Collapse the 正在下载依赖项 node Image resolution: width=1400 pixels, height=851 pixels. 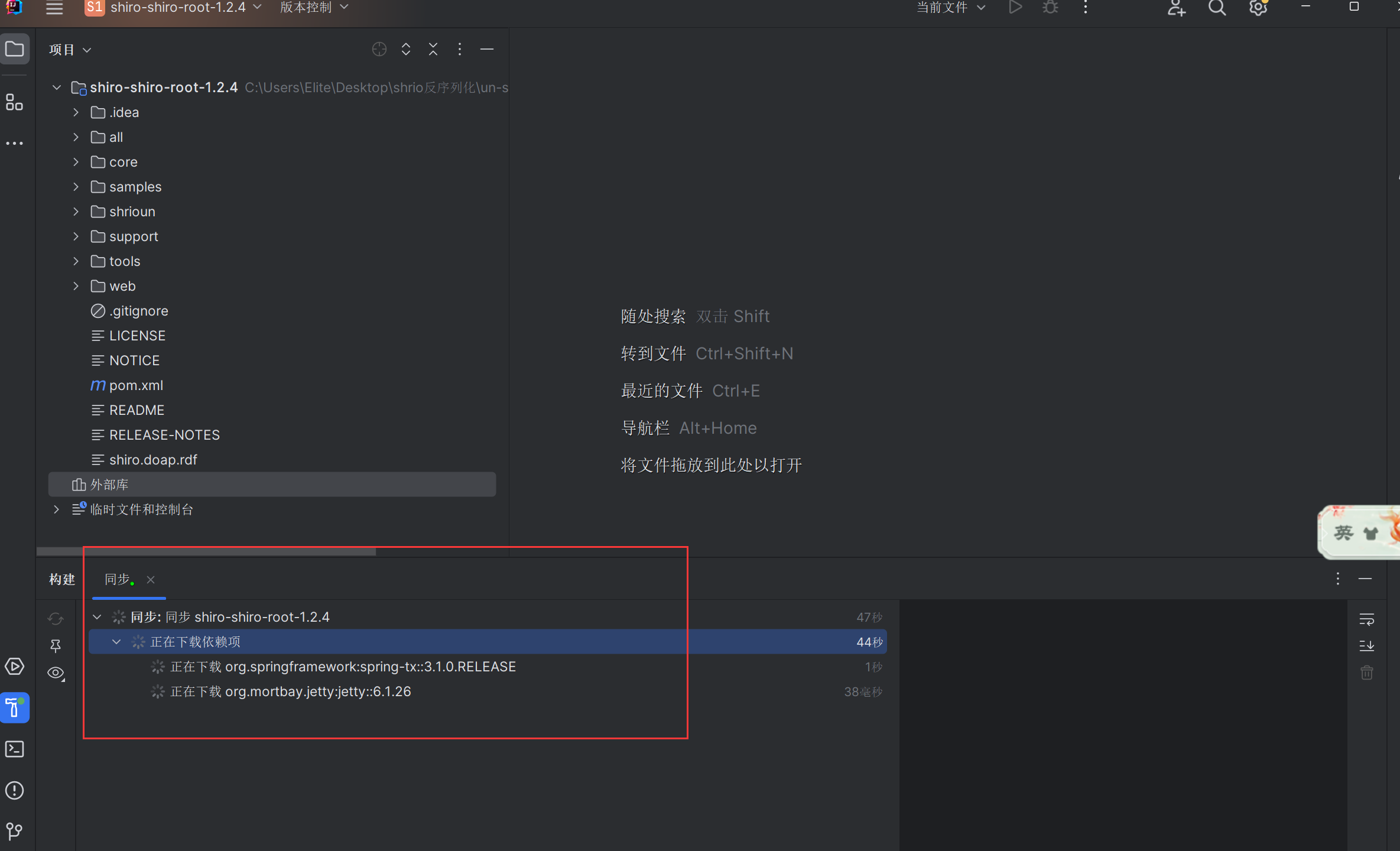point(116,642)
